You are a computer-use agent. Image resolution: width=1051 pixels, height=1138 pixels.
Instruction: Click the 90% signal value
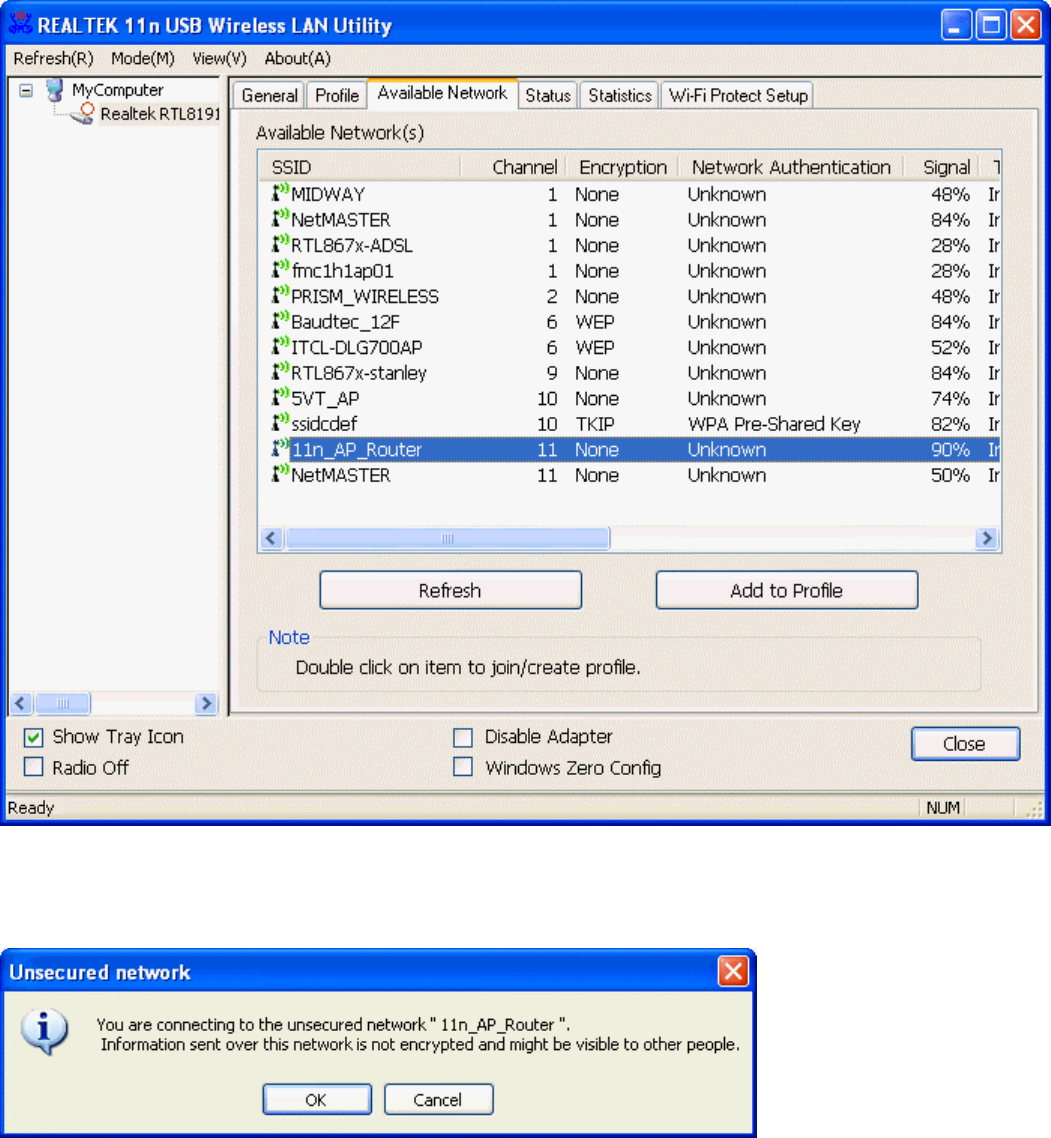tap(950, 449)
